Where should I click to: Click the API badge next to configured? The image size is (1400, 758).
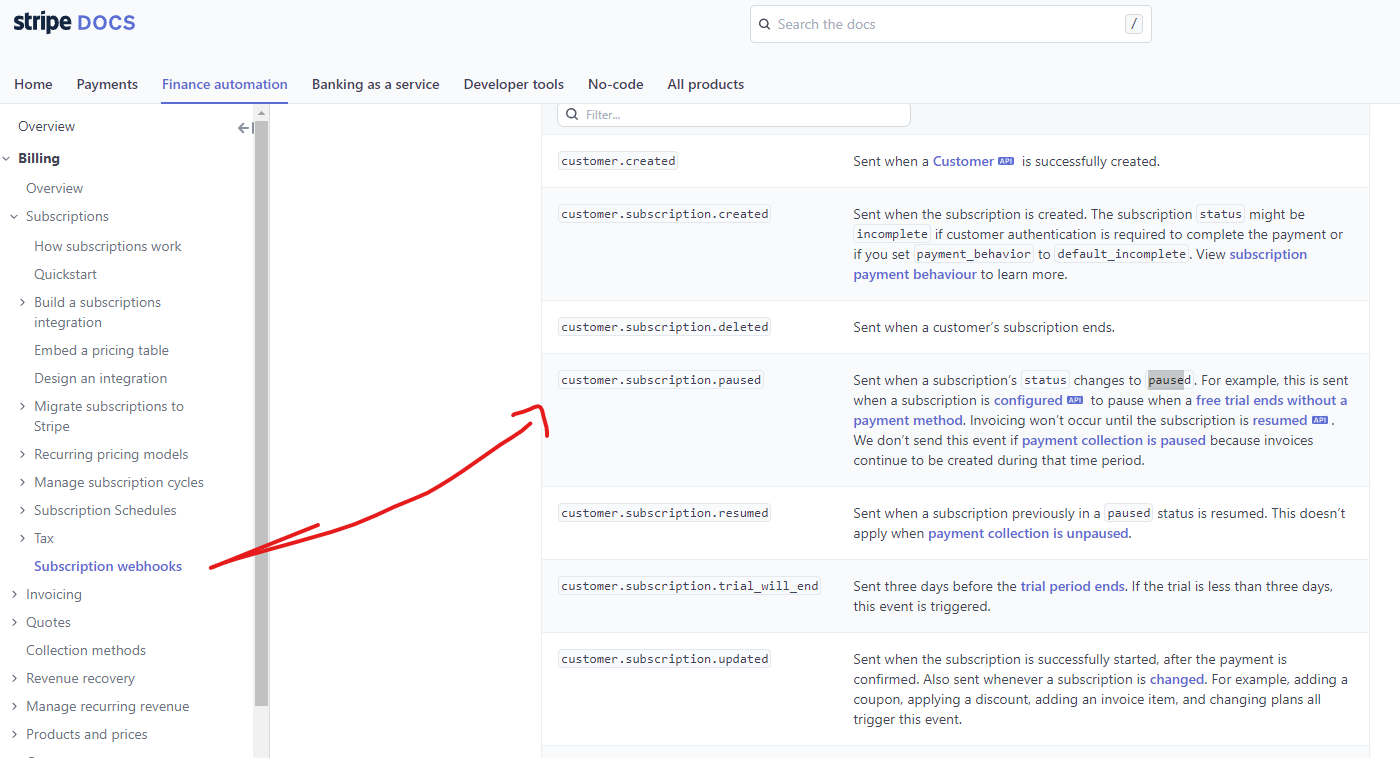click(1075, 400)
